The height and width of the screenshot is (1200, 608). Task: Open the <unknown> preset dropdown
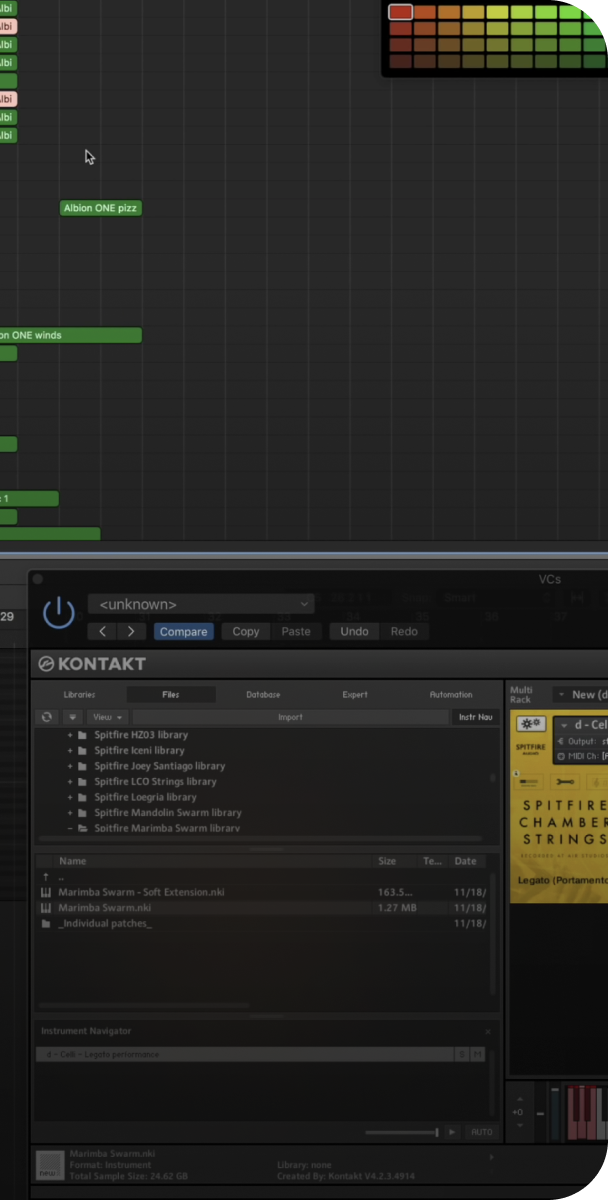tap(200, 604)
